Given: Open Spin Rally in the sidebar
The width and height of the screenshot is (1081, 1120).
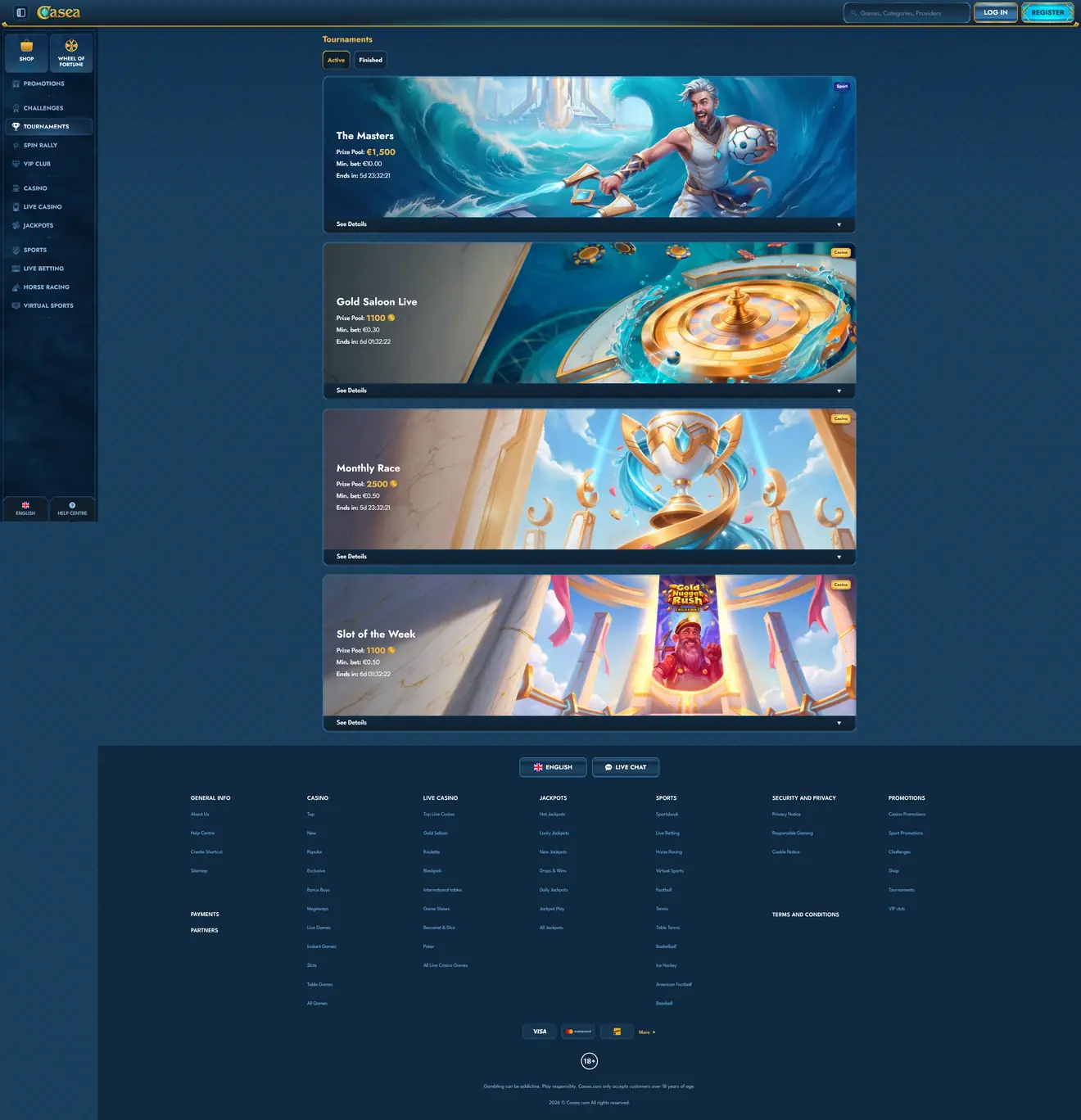Looking at the screenshot, I should click(49, 145).
